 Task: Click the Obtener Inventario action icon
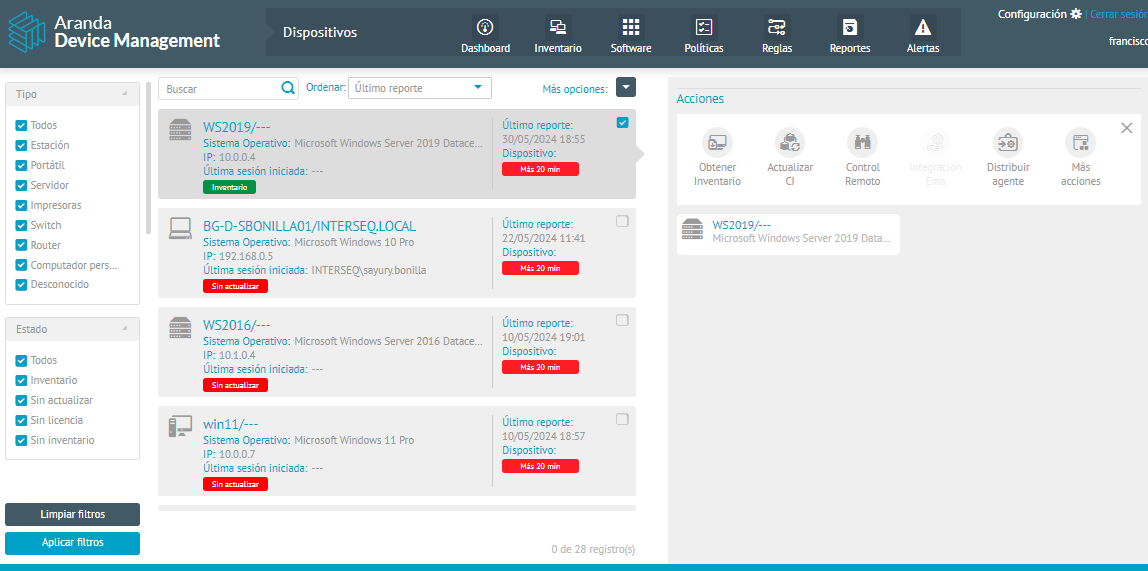[717, 143]
